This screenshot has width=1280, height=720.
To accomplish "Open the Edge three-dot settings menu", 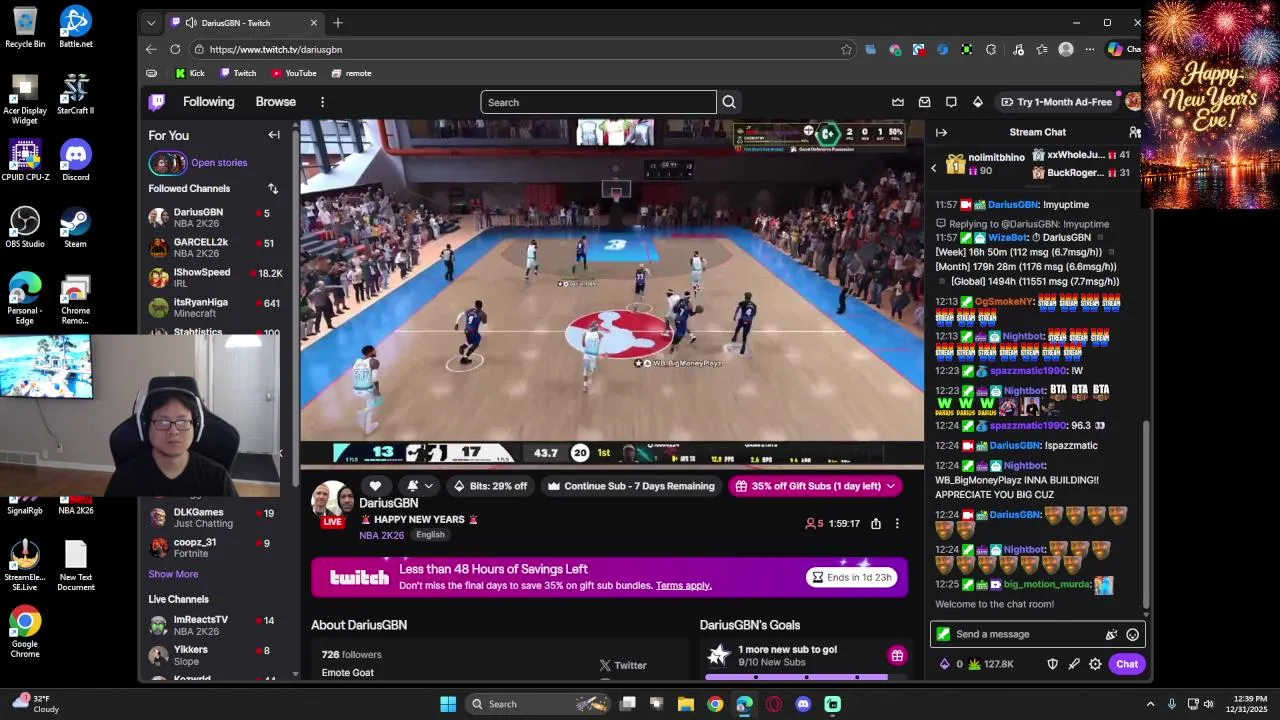I will (x=1090, y=49).
